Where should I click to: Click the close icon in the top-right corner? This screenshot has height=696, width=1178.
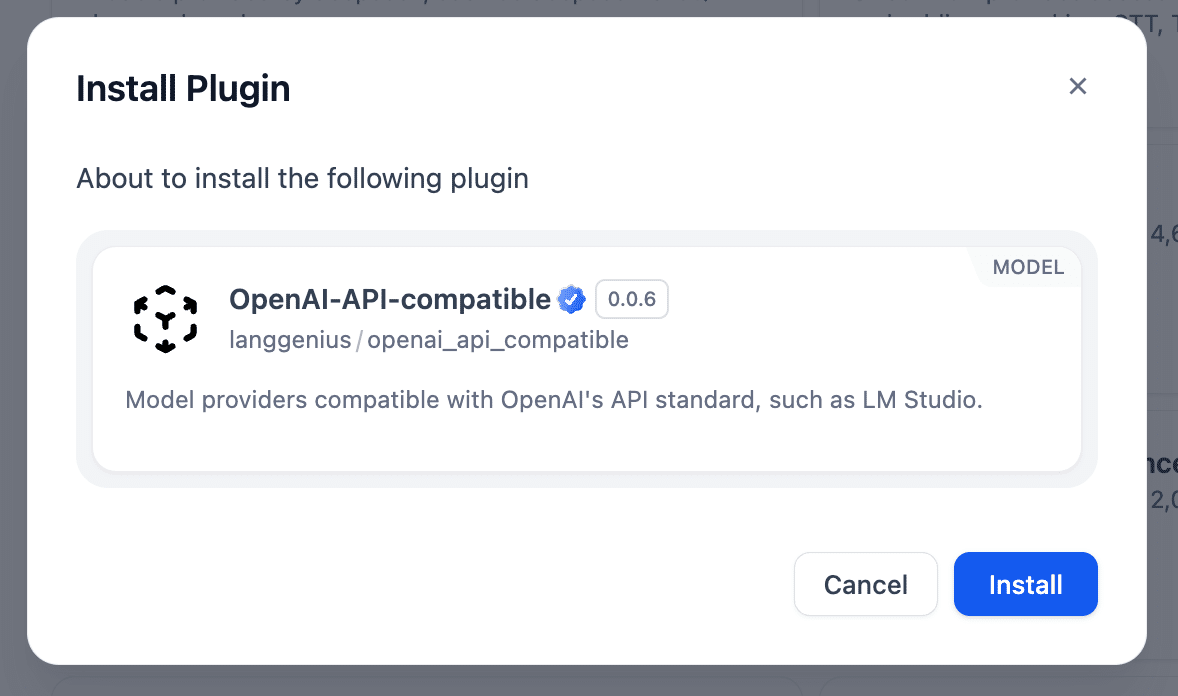click(x=1077, y=86)
